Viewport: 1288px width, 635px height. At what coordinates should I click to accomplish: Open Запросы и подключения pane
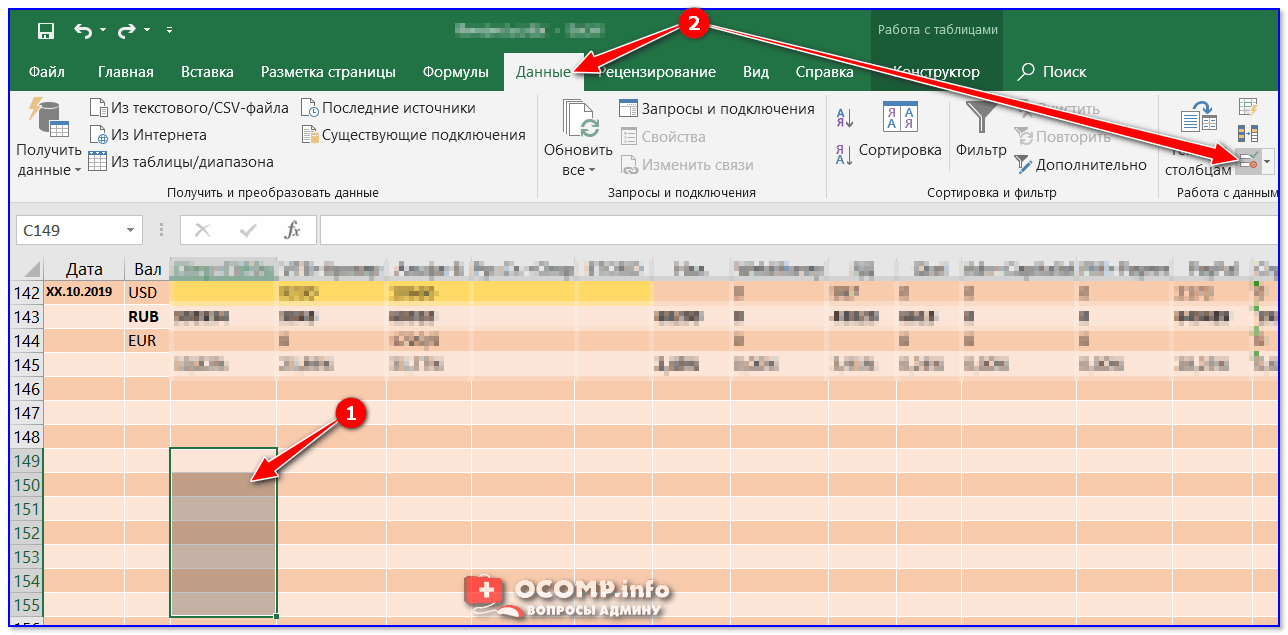point(717,108)
